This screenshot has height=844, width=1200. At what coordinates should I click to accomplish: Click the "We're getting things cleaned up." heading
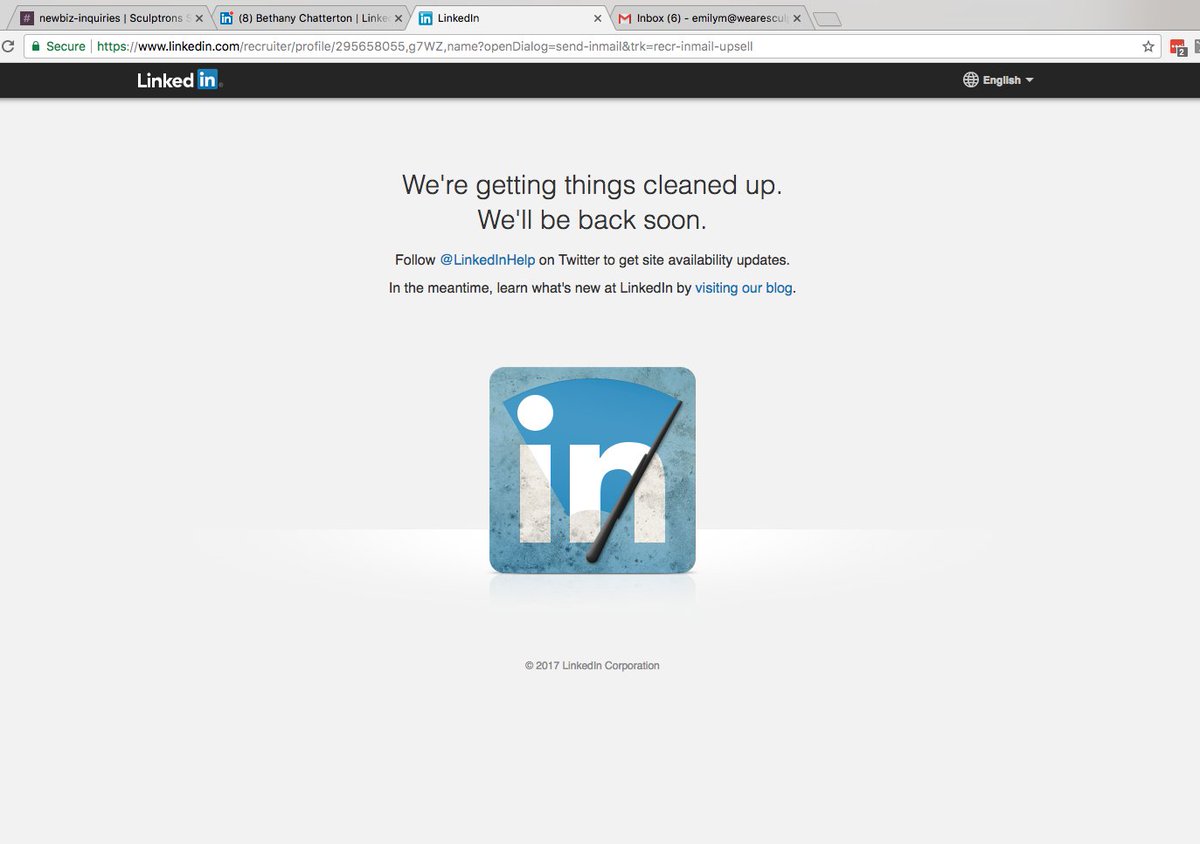point(592,185)
